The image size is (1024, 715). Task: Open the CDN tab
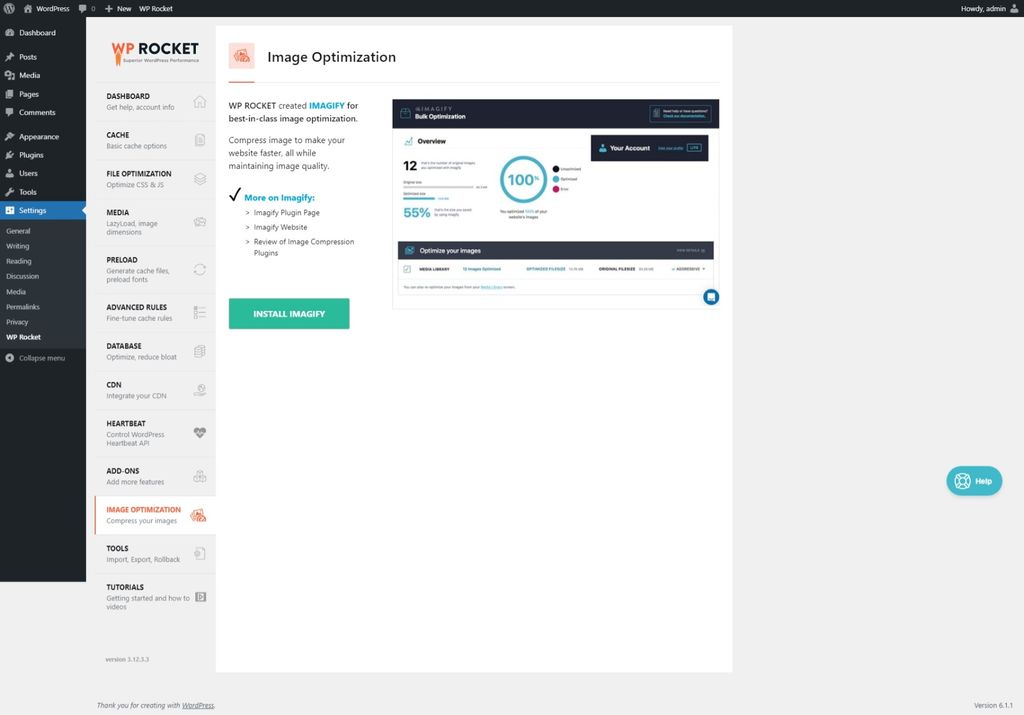tap(155, 390)
